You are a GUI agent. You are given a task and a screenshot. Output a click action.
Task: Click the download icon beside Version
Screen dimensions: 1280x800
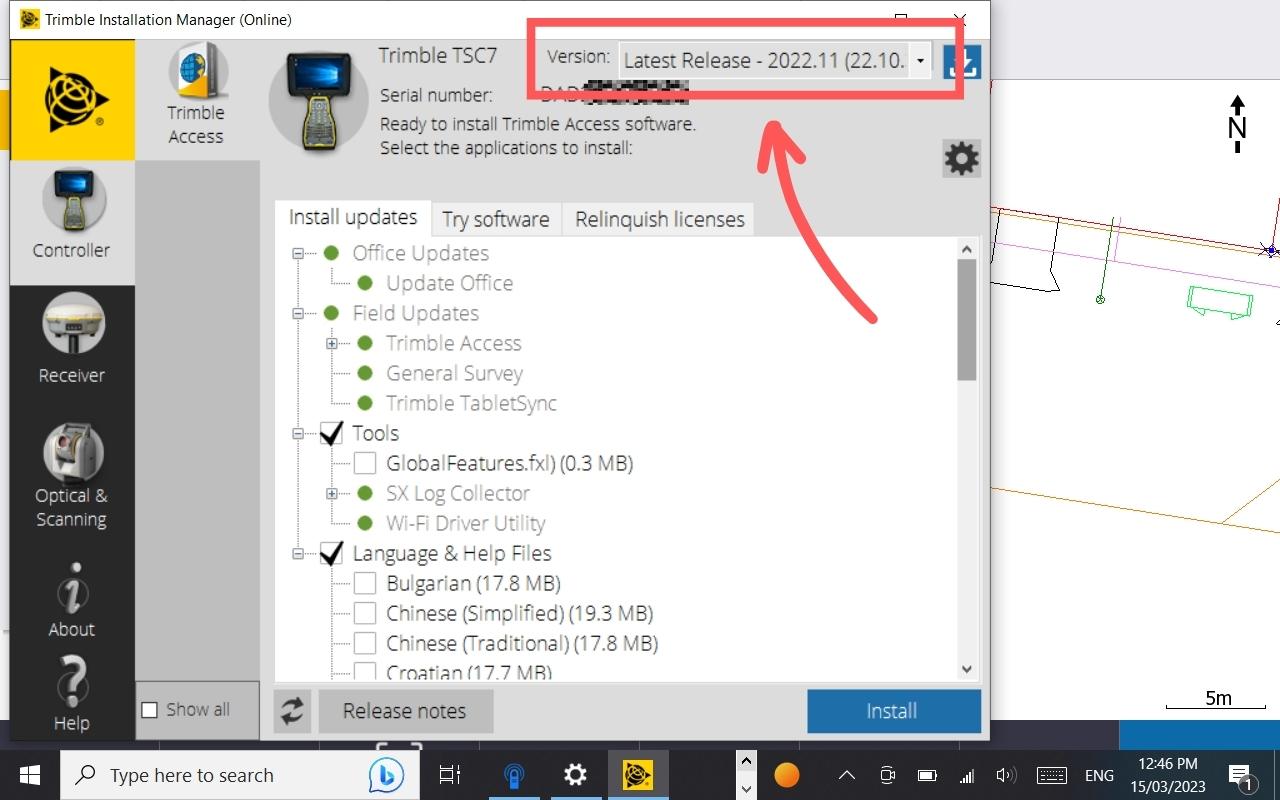[x=962, y=61]
